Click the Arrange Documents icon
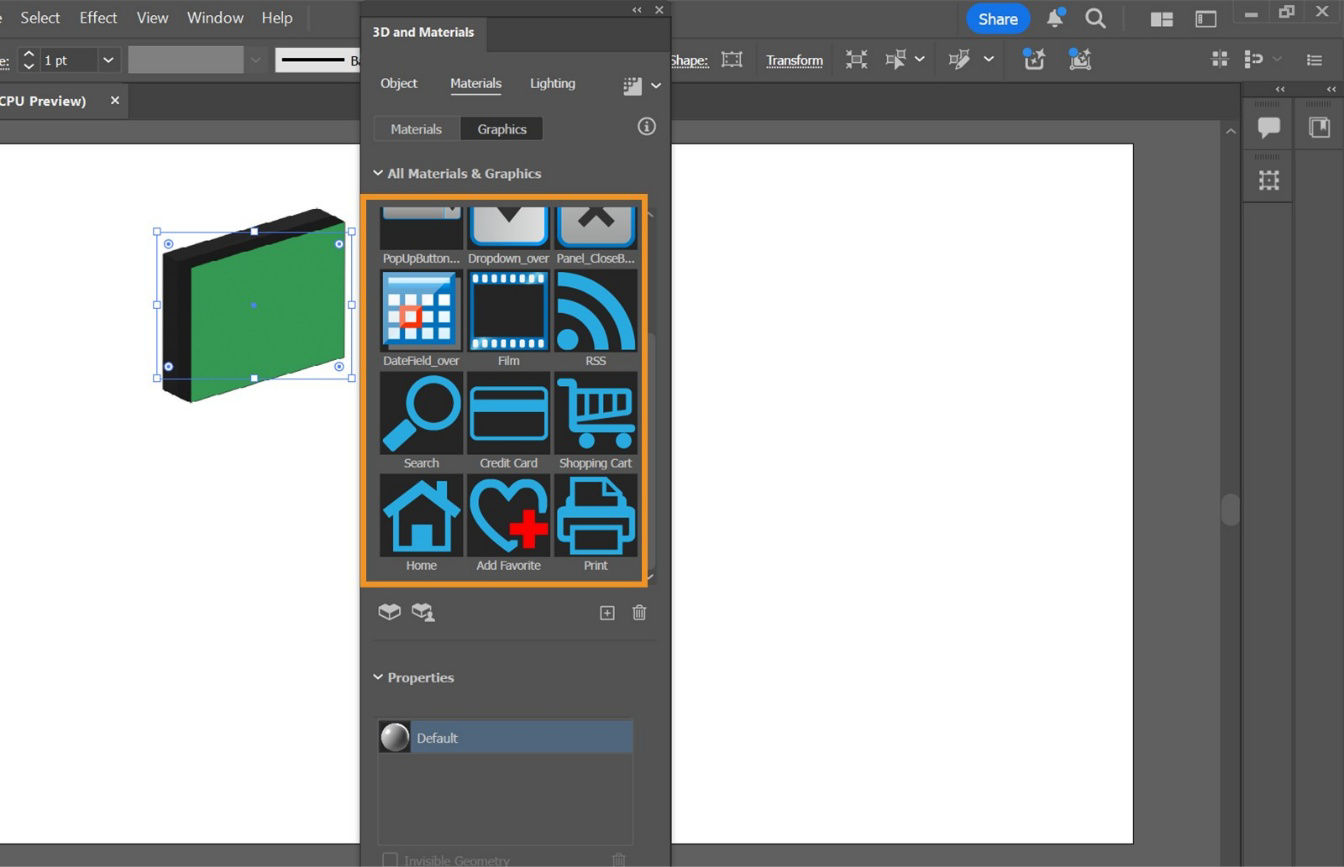1344x867 pixels. pyautogui.click(x=1160, y=18)
